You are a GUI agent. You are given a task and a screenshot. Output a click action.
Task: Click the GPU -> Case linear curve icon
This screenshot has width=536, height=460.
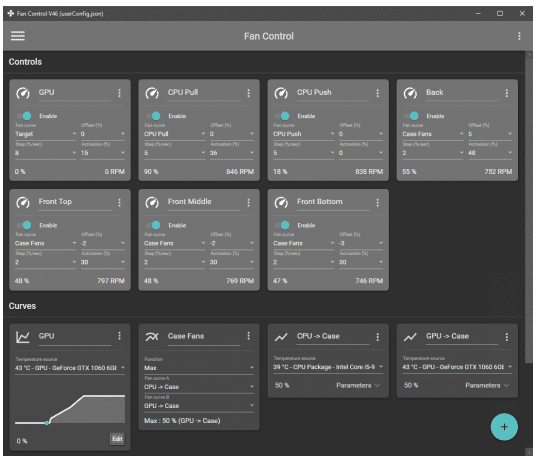[x=410, y=337]
